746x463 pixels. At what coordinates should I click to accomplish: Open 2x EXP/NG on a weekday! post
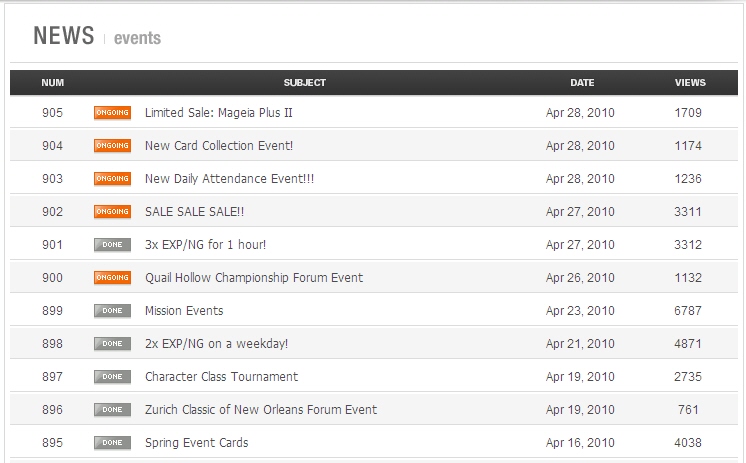(216, 344)
